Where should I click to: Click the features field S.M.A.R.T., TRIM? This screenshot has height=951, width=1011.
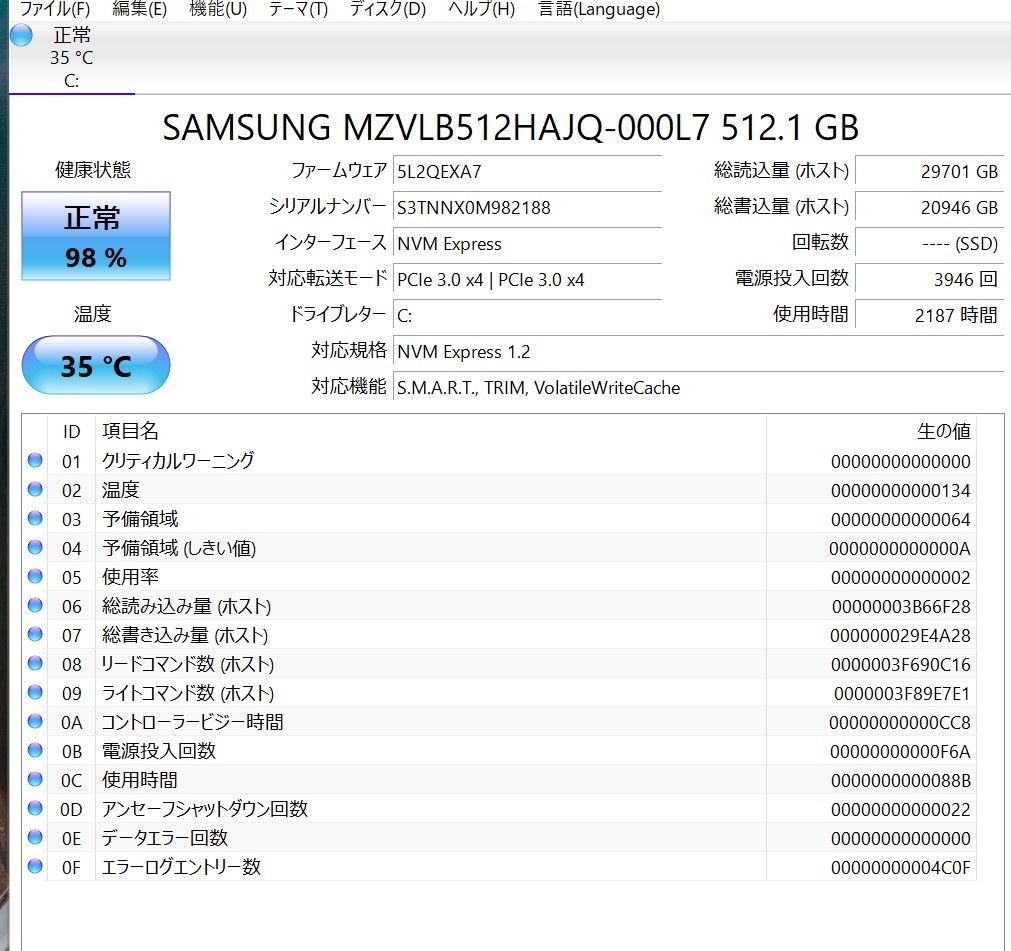(698, 387)
